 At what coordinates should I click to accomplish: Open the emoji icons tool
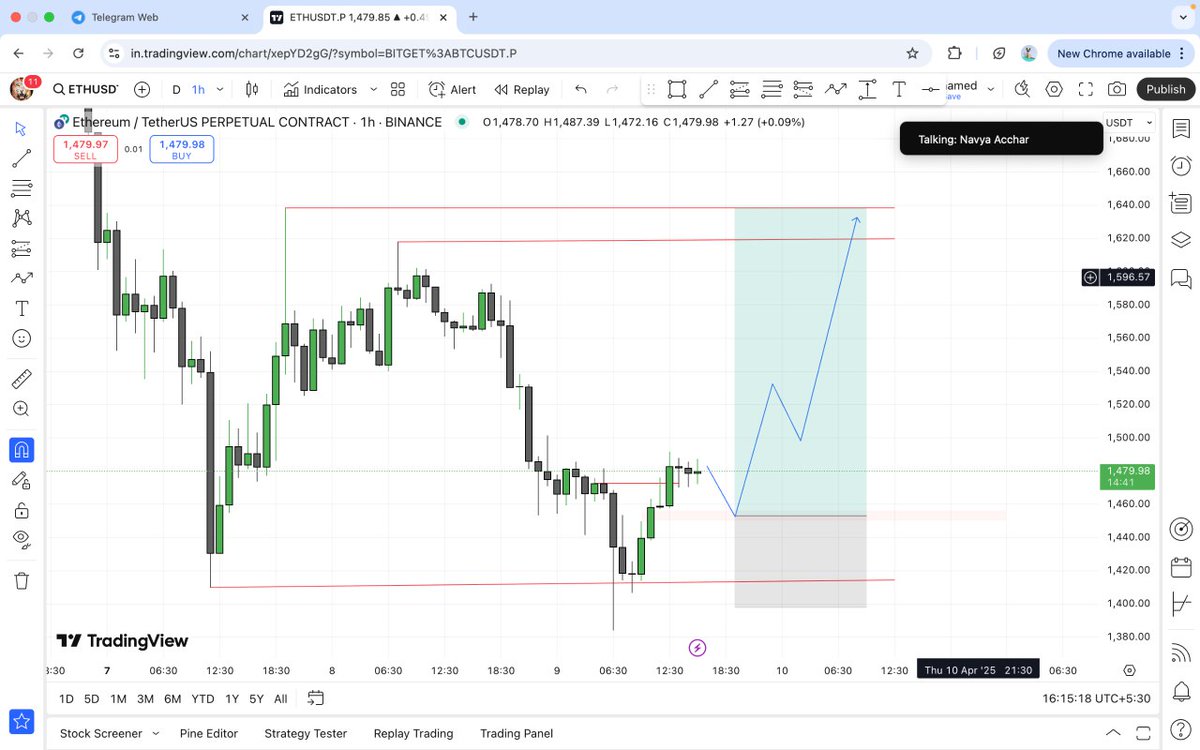click(x=21, y=338)
